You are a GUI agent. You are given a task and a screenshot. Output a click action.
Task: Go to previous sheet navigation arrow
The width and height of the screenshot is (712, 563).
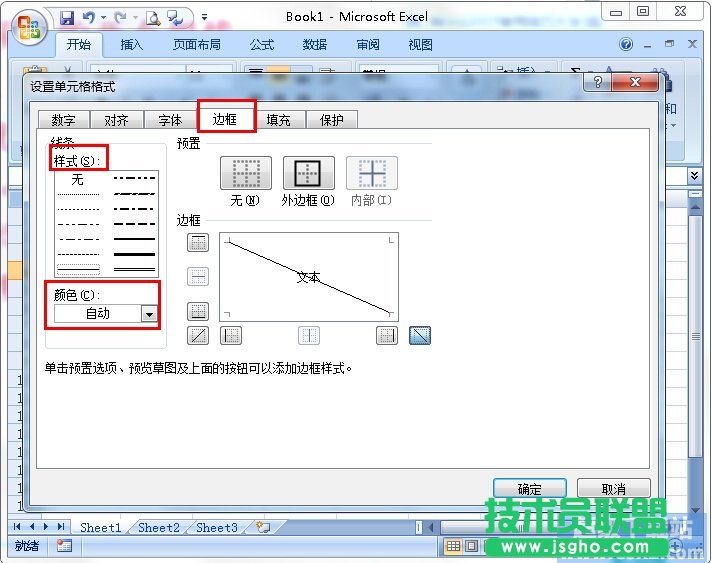pyautogui.click(x=32, y=527)
